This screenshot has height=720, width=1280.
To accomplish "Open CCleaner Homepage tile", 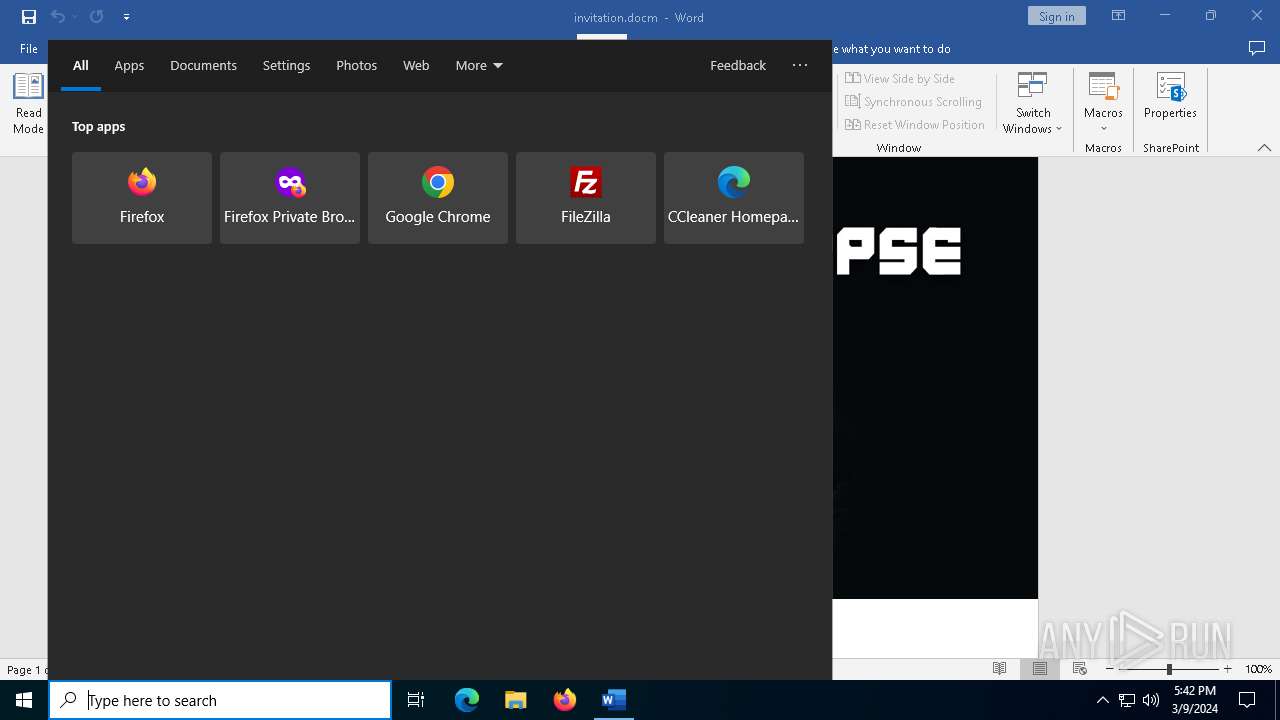I will point(734,198).
